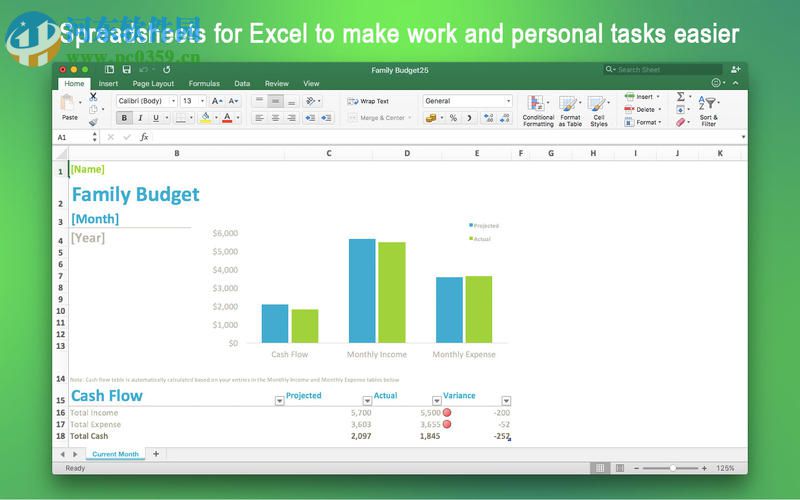Open Variance column filter dropdown
The image size is (800, 500).
coord(506,401)
